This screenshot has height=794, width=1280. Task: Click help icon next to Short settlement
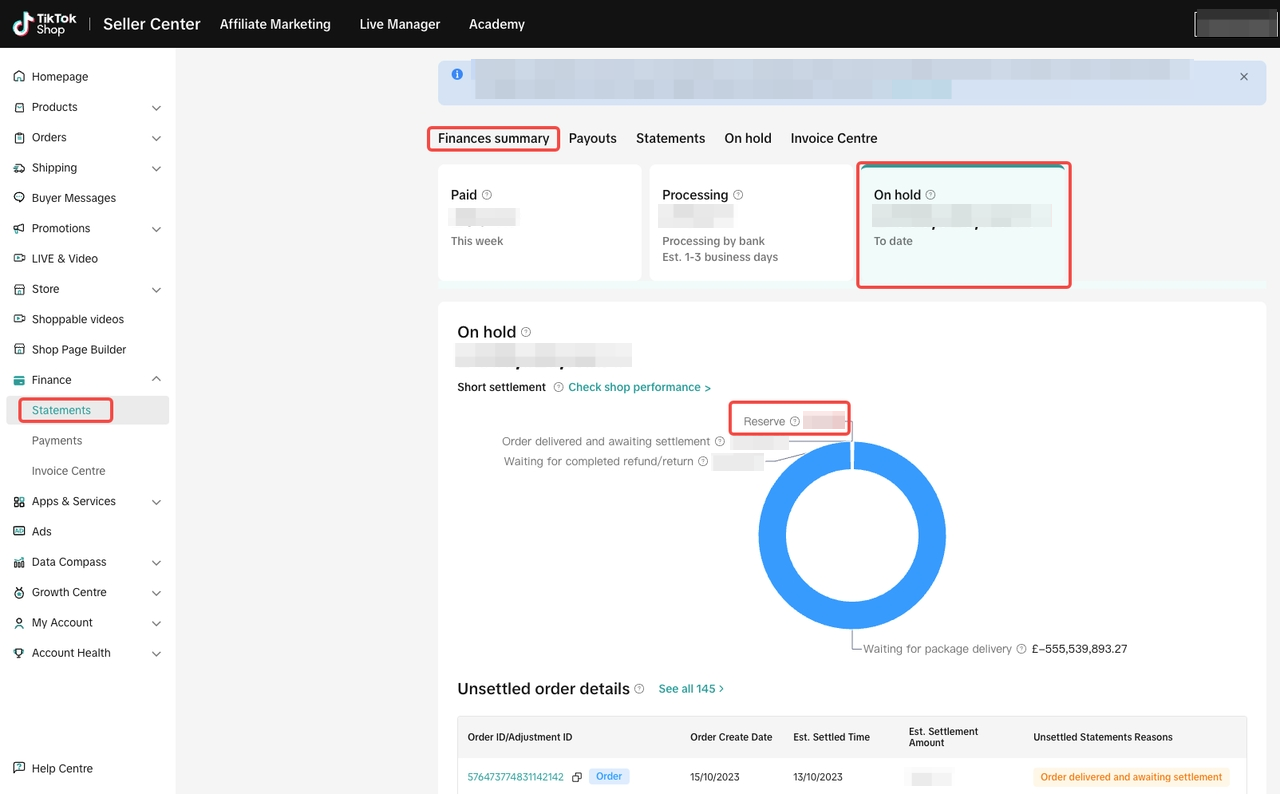coord(558,387)
